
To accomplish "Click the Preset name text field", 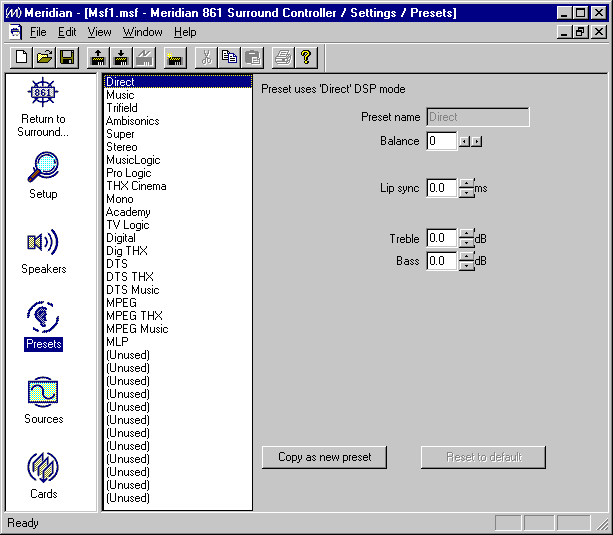I will click(478, 117).
